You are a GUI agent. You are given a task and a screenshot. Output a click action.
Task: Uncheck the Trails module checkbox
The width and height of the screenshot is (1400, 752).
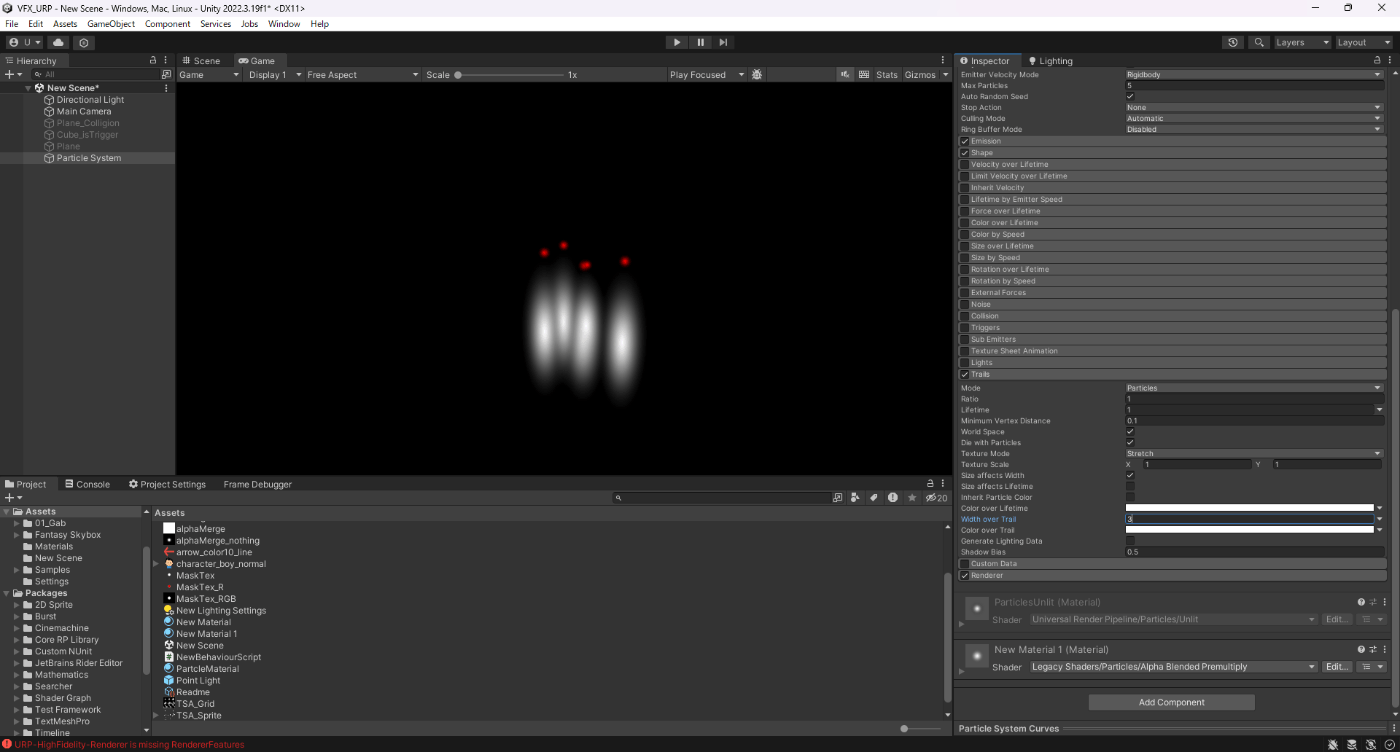coord(965,374)
